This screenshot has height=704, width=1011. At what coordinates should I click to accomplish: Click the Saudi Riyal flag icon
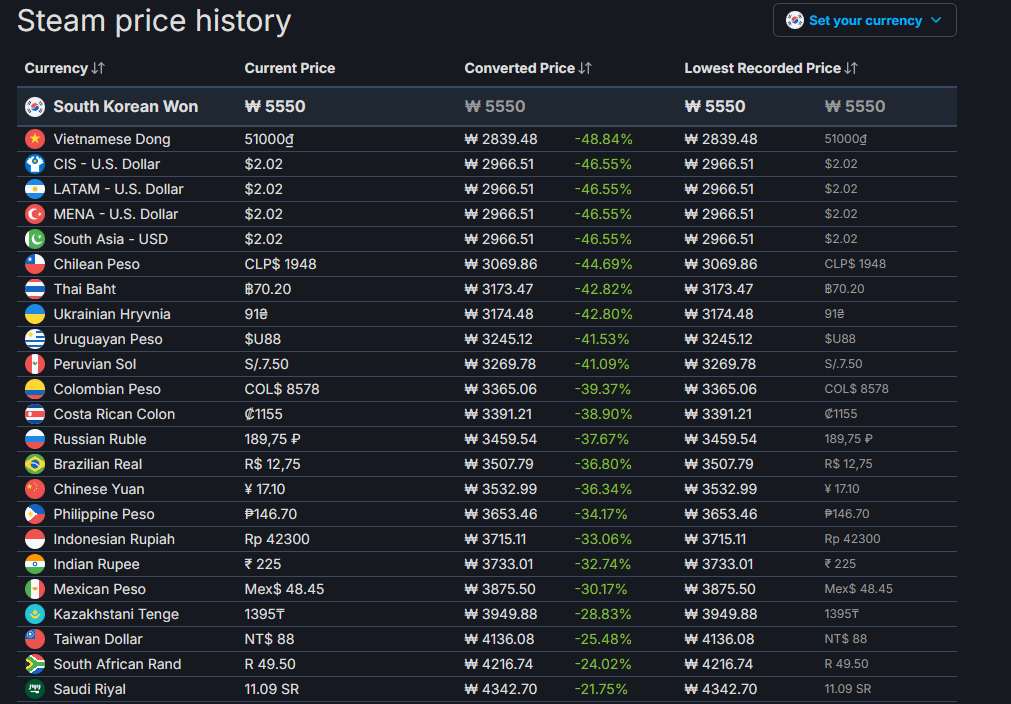[35, 689]
